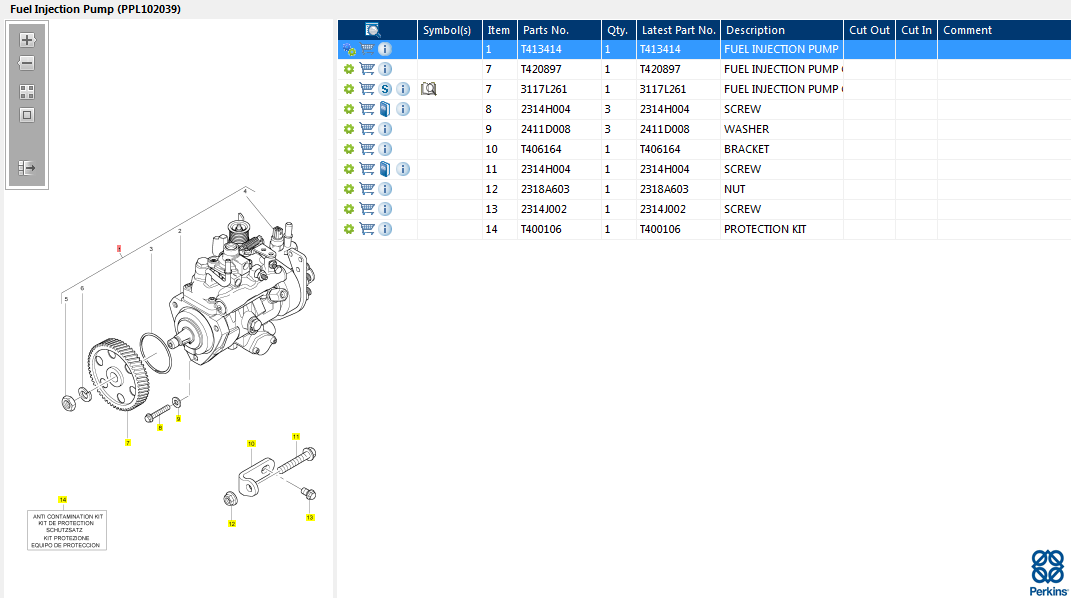Click the list-with-arrow button in diagram toolbar
The image size is (1071, 598).
pos(27,168)
